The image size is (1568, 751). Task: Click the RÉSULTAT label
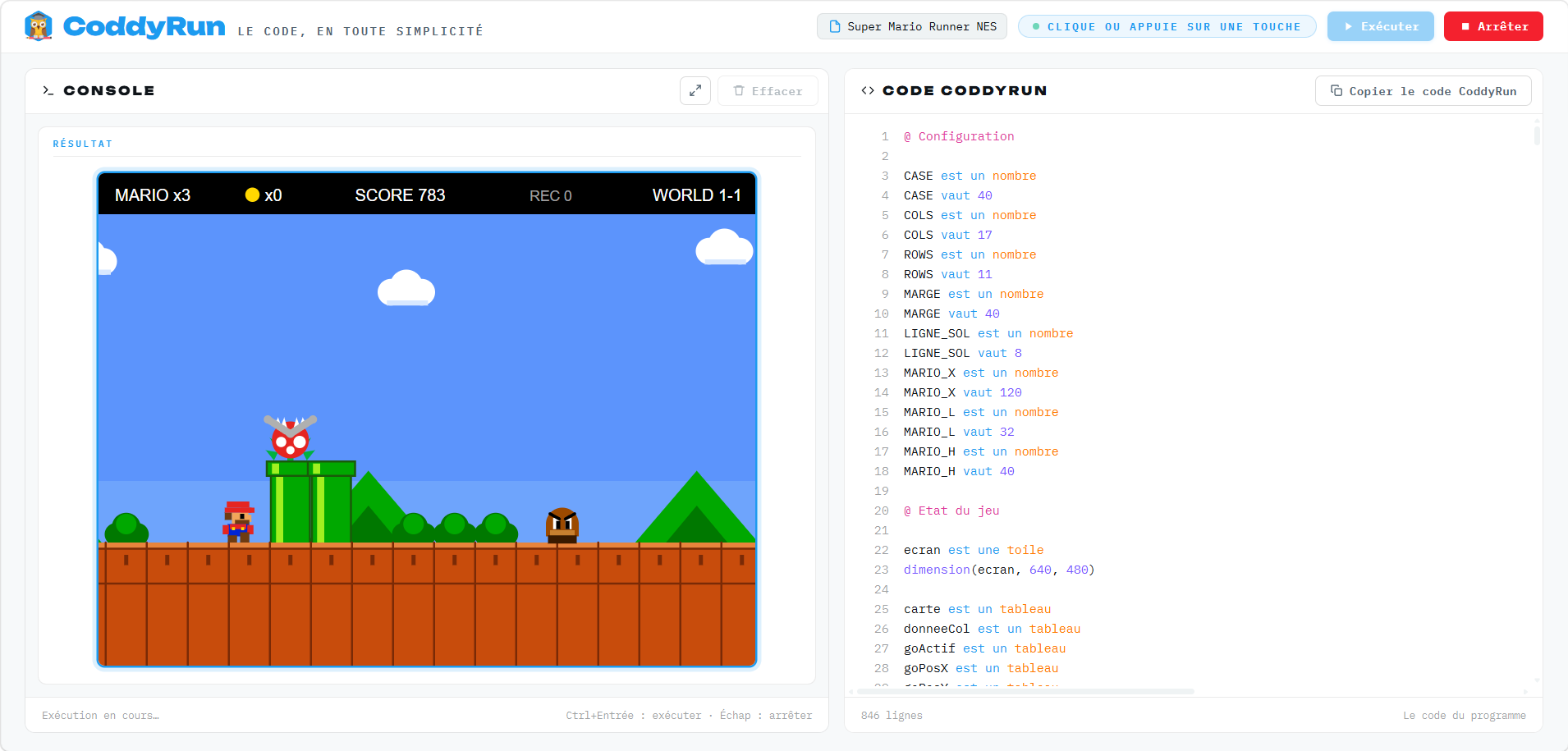[83, 144]
